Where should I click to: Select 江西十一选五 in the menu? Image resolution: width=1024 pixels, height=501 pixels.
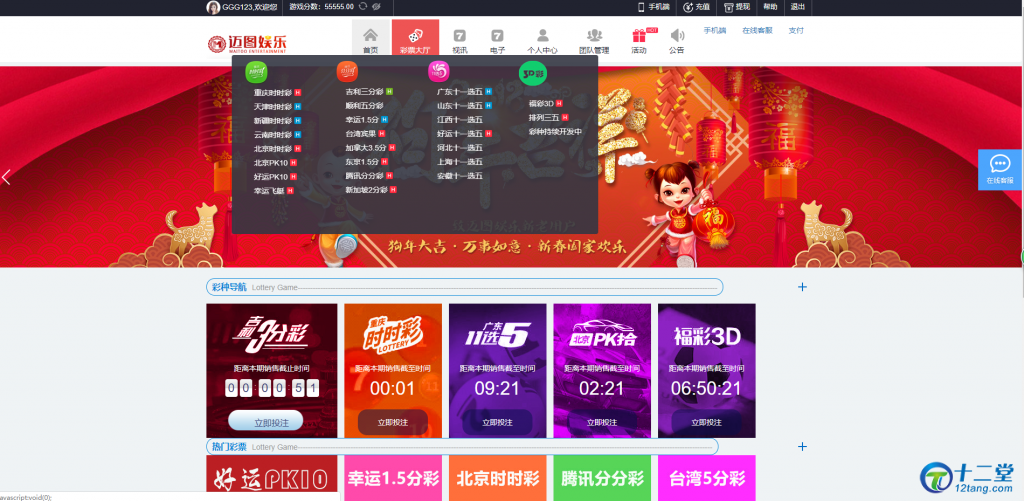tap(460, 120)
